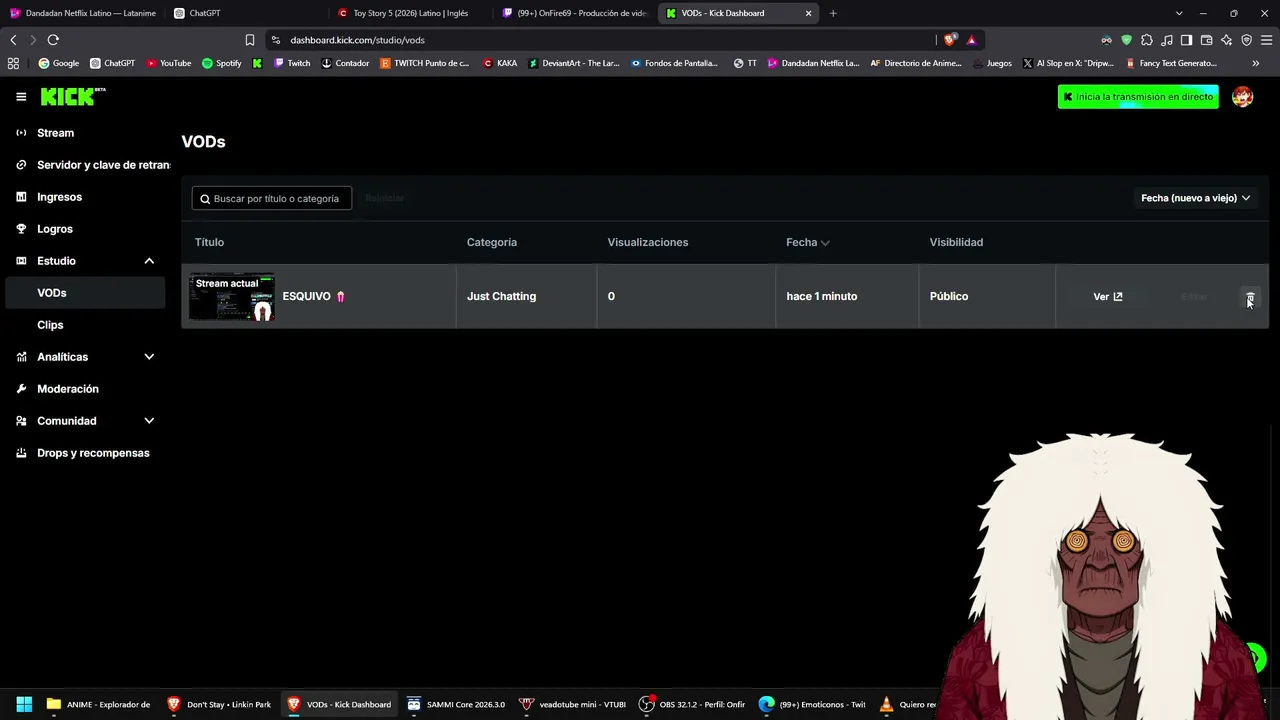The height and width of the screenshot is (720, 1280).
Task: Open the sort dropdown Fecha (nuevo a viejo)
Action: tap(1196, 198)
